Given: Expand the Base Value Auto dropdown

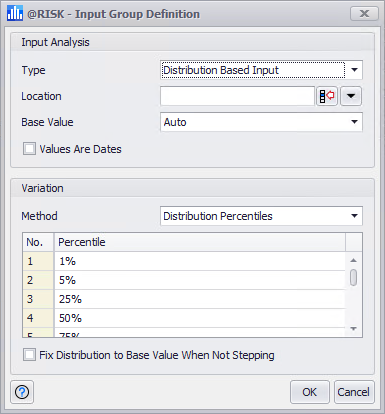Looking at the screenshot, I should (354, 122).
